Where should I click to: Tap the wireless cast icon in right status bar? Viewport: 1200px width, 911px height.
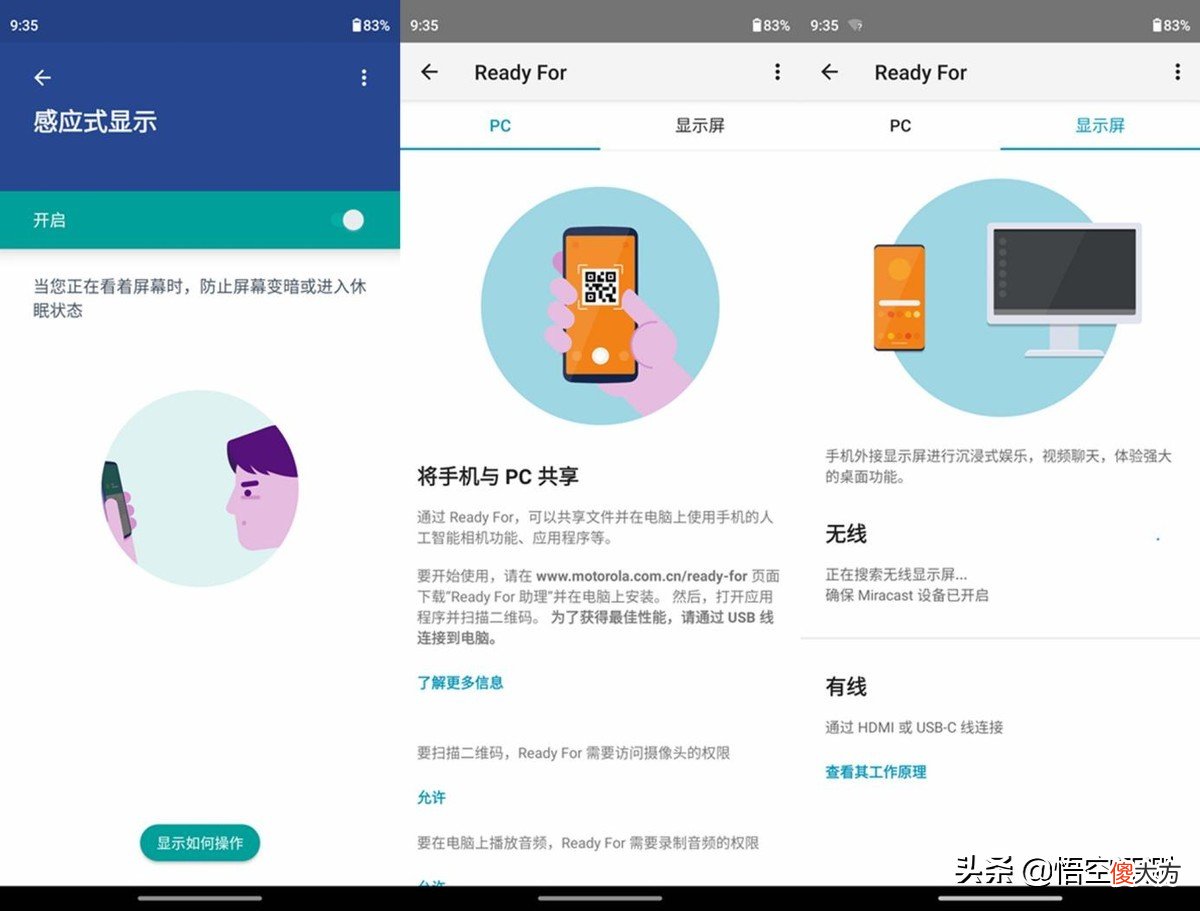[856, 25]
